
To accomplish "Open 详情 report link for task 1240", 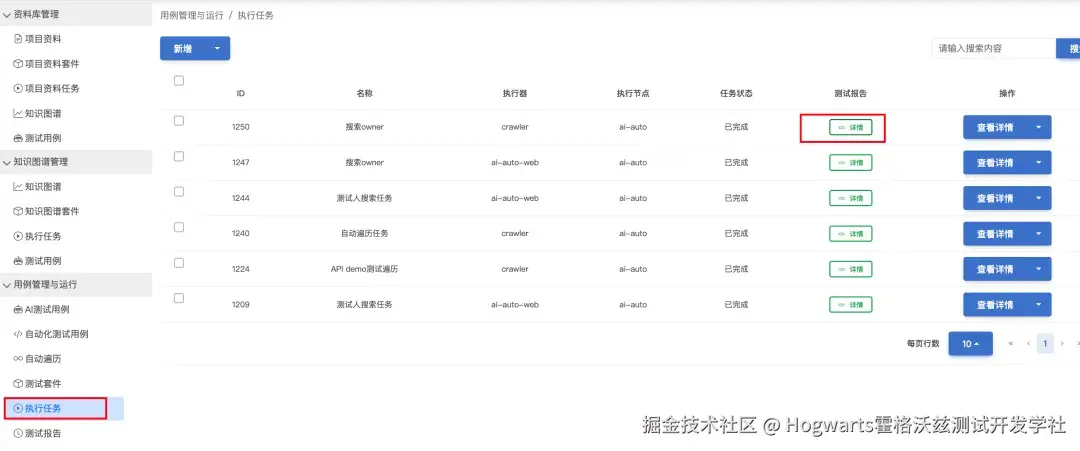I will tap(851, 233).
